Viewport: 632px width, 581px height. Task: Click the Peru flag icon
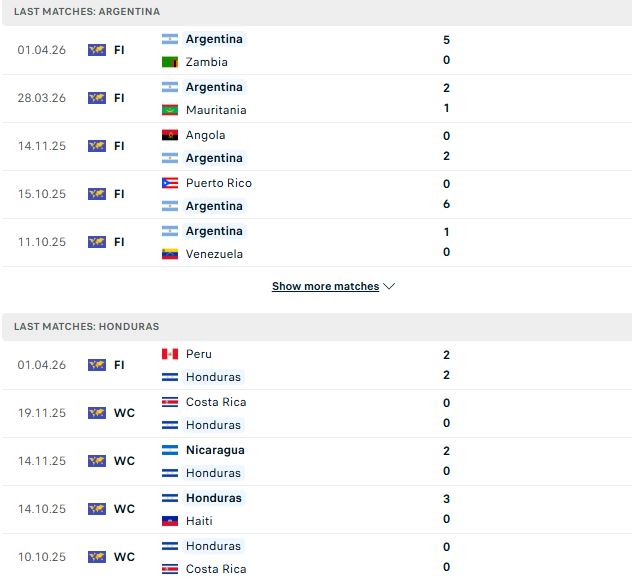[170, 354]
